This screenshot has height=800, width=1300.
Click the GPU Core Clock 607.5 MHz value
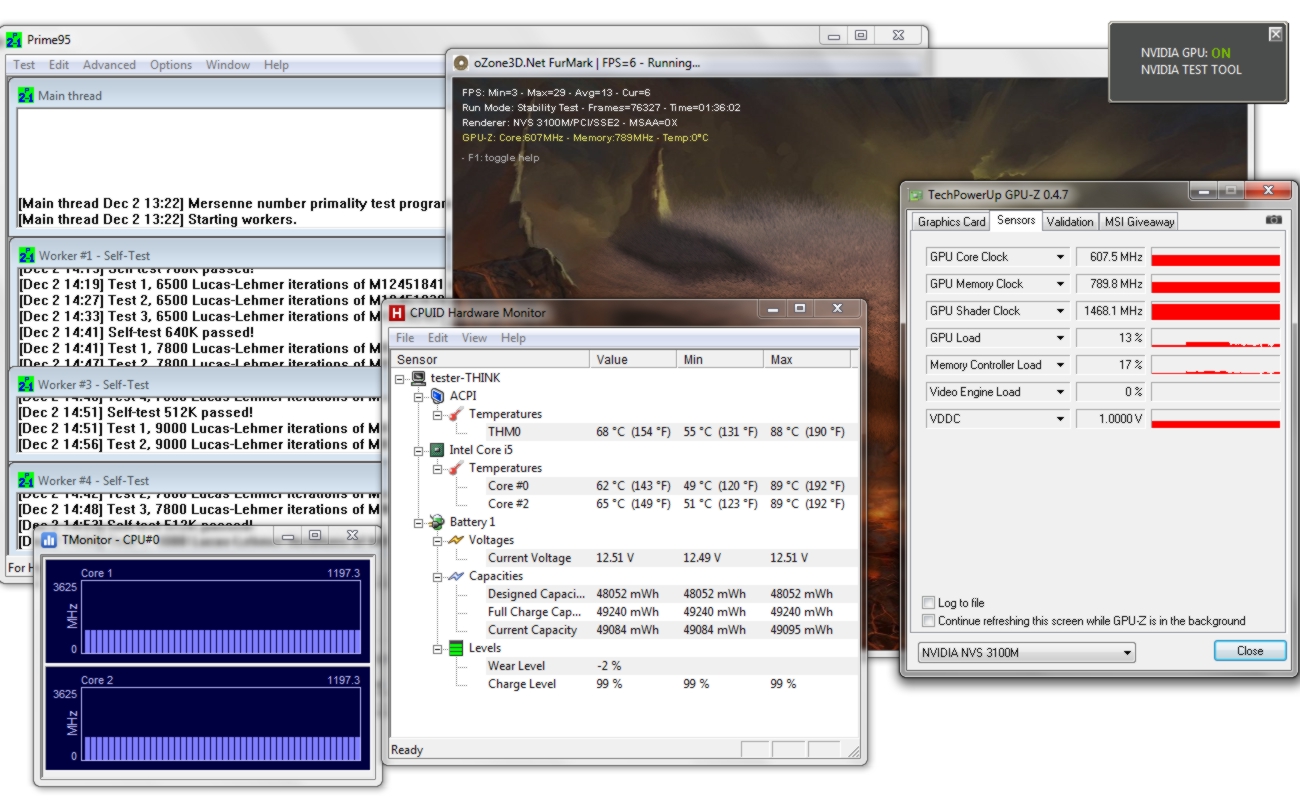point(1110,257)
